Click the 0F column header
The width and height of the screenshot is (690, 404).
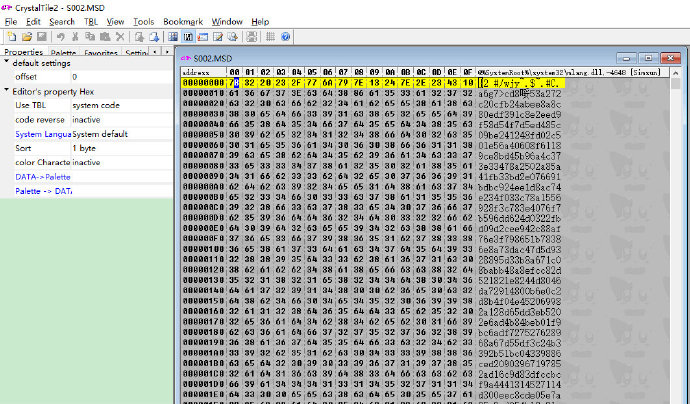tap(467, 72)
